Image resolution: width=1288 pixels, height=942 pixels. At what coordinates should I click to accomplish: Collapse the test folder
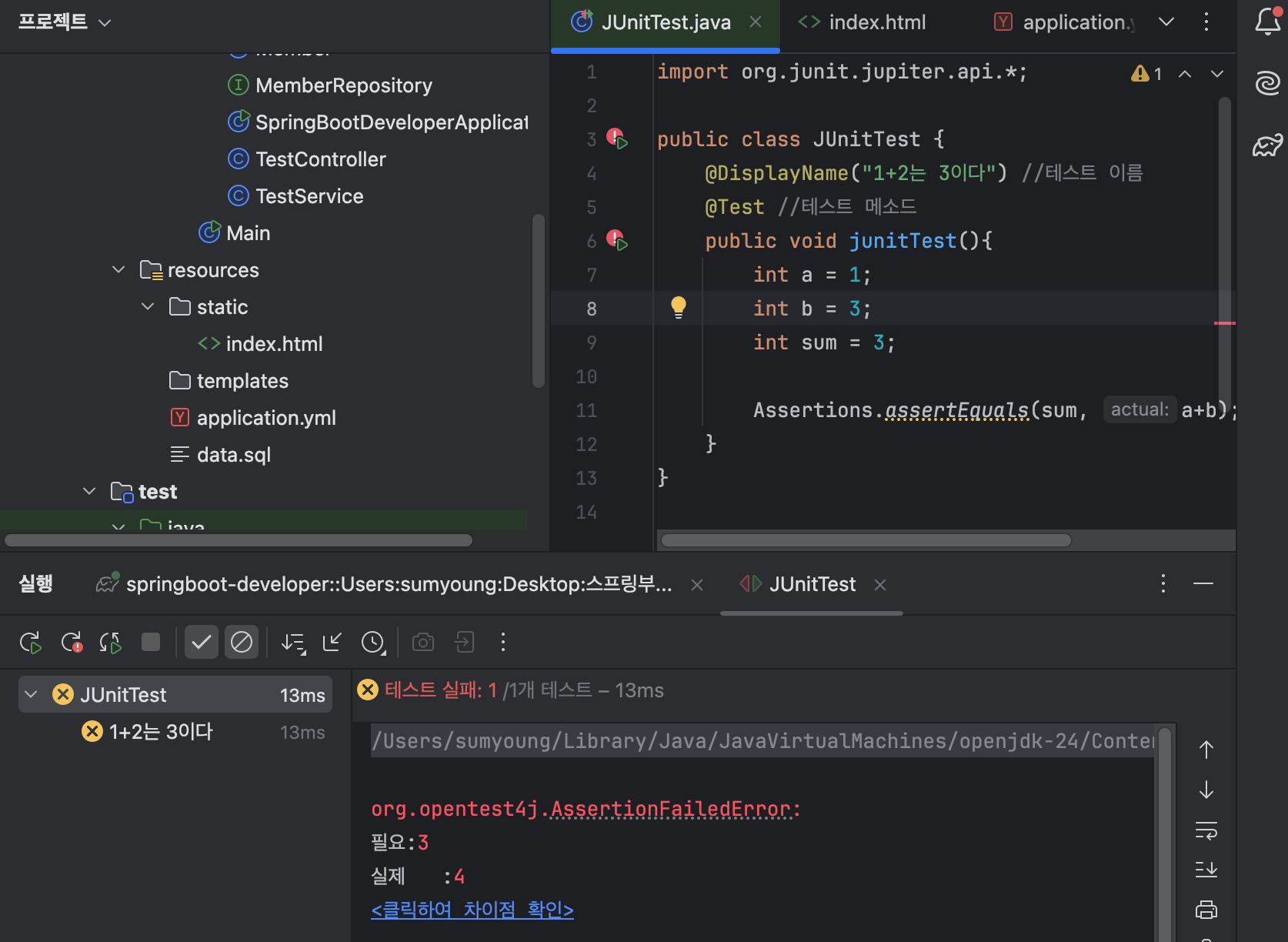(89, 491)
